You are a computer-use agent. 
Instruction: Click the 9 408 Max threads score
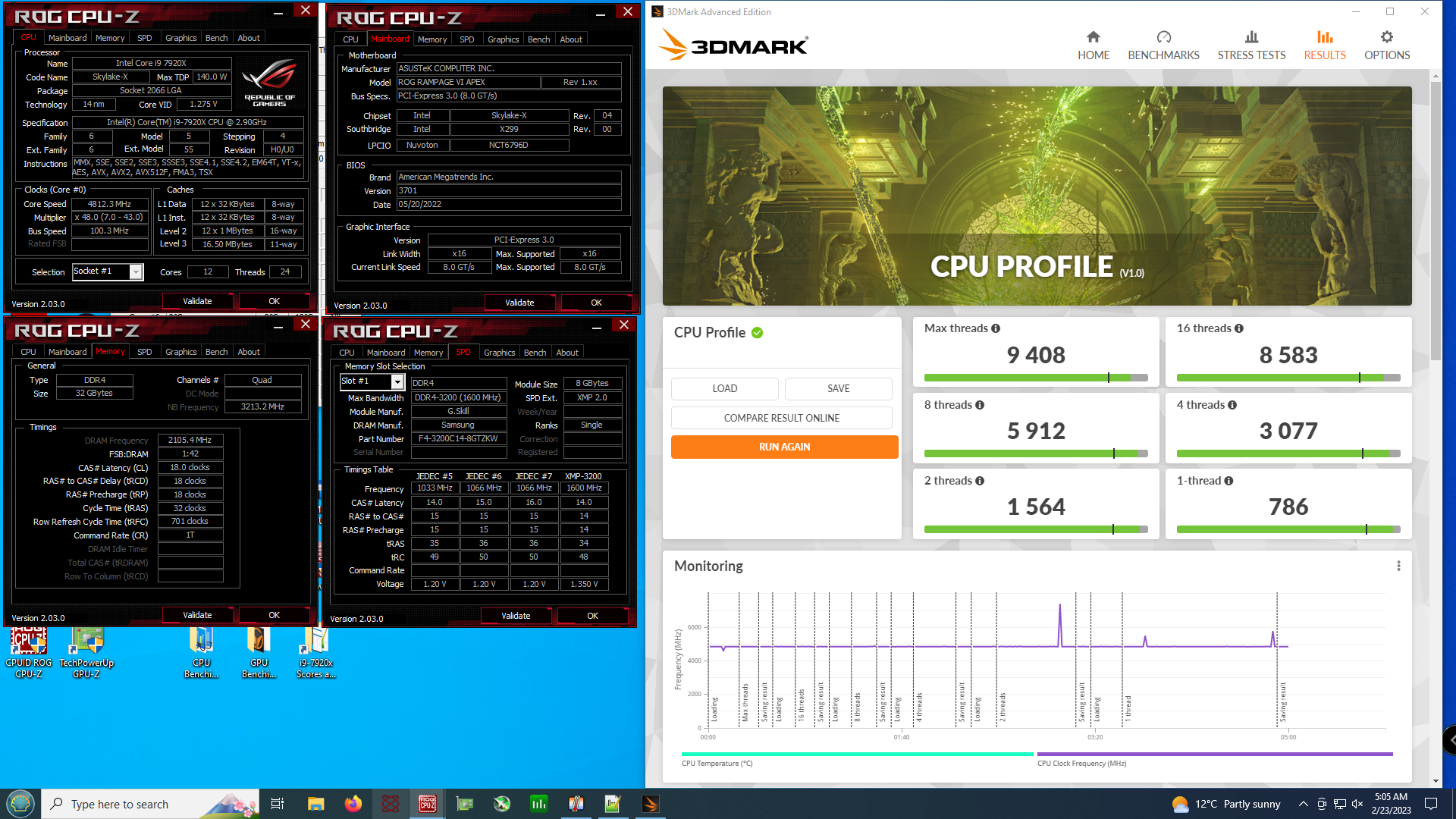[1035, 355]
